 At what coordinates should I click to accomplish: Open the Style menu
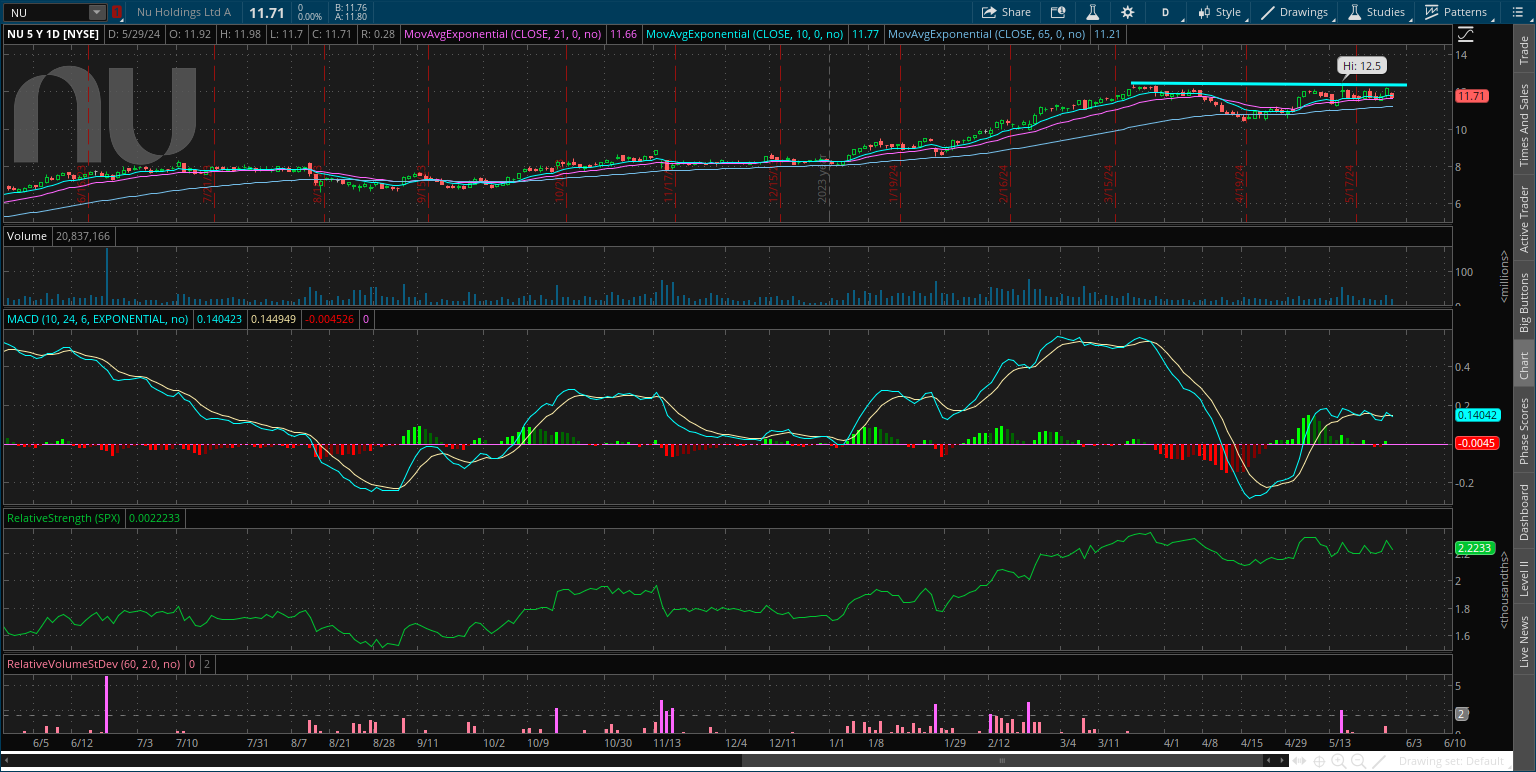tap(1220, 12)
